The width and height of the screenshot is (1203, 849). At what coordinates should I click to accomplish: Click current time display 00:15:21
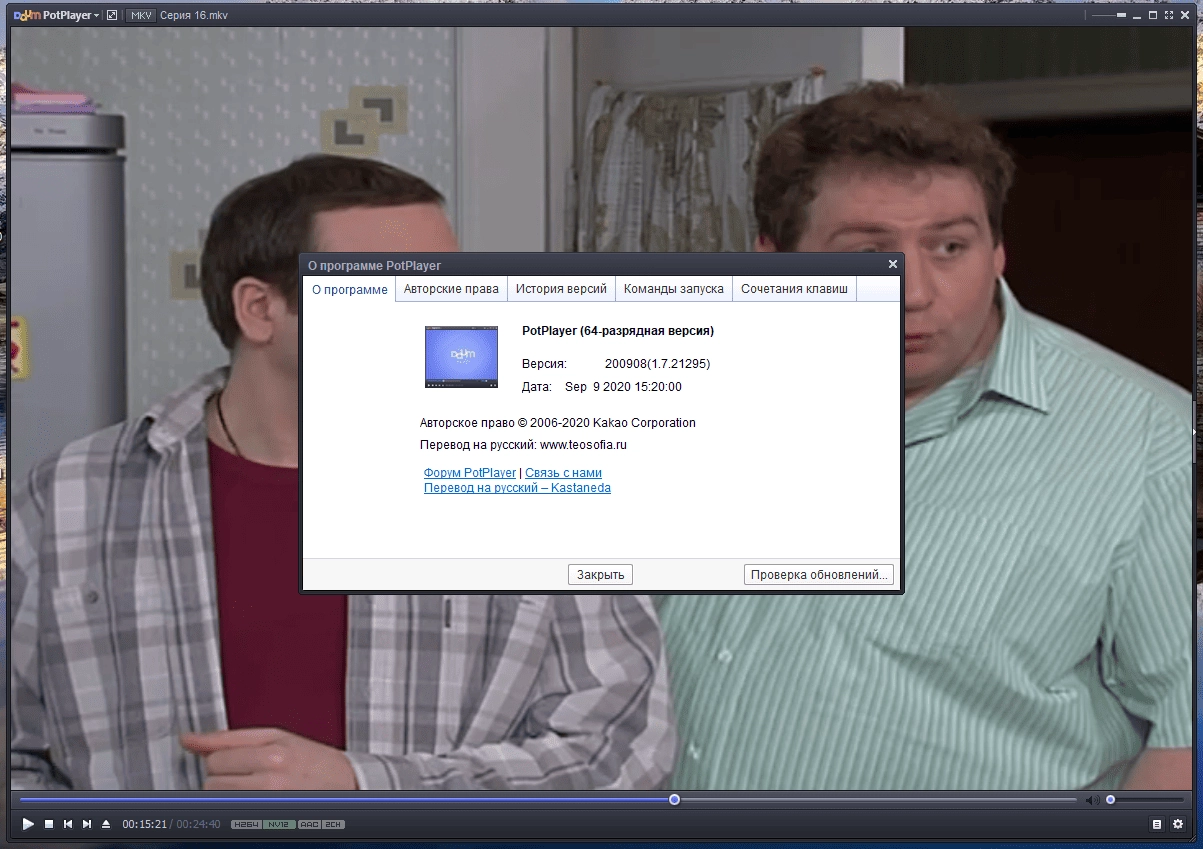pos(144,824)
